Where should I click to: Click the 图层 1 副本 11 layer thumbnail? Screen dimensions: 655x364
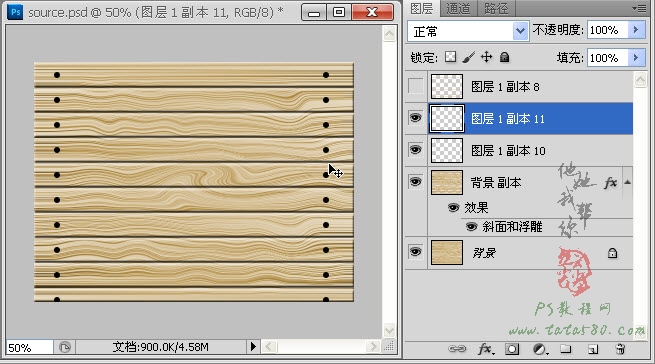(x=447, y=119)
